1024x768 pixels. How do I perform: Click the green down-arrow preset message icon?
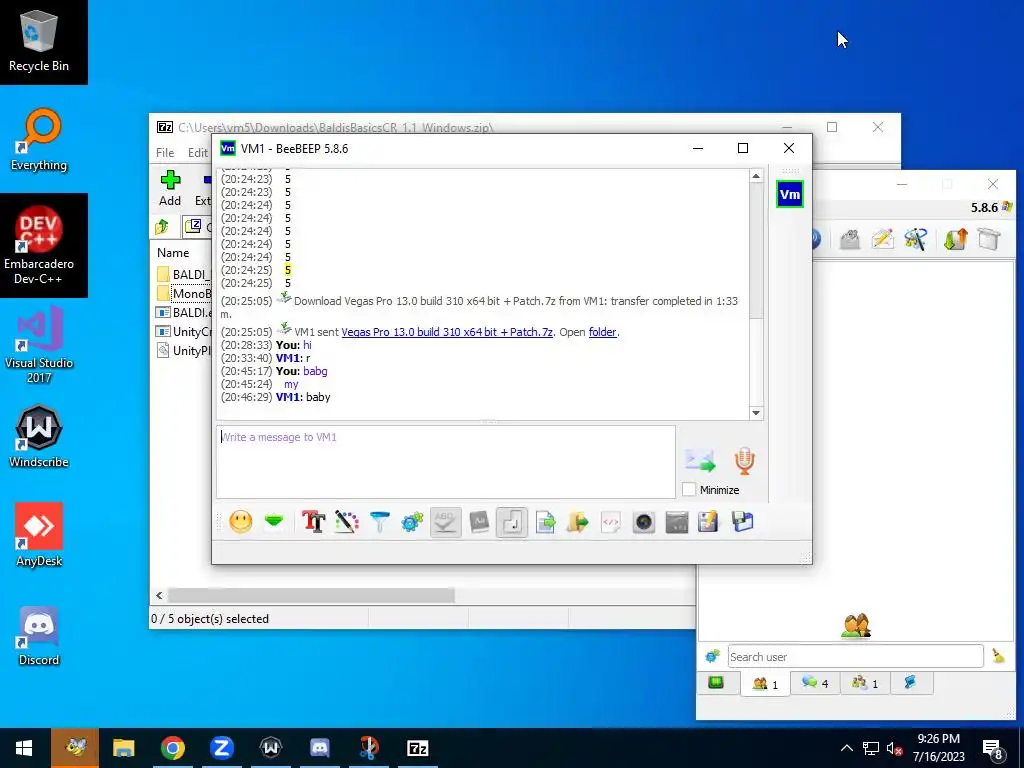[x=274, y=522]
